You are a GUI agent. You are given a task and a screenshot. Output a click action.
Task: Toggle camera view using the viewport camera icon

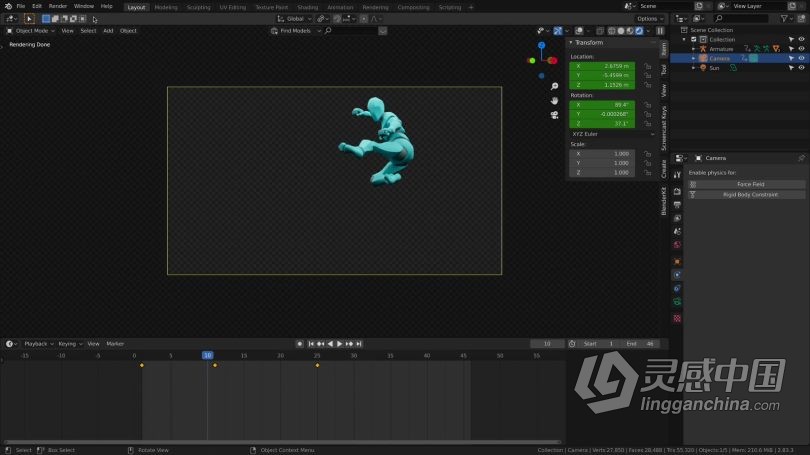(554, 115)
